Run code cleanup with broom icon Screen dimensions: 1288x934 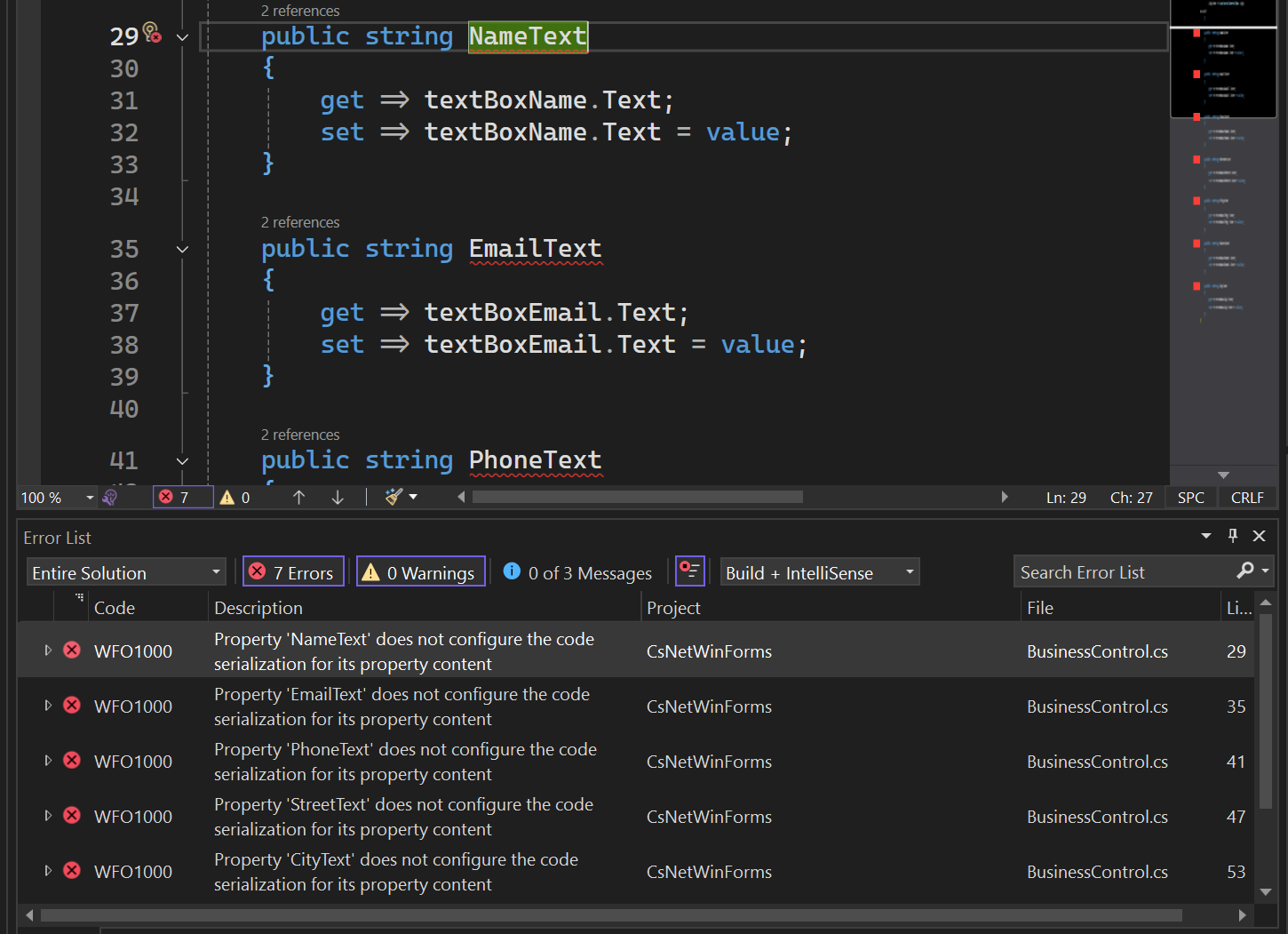(394, 497)
